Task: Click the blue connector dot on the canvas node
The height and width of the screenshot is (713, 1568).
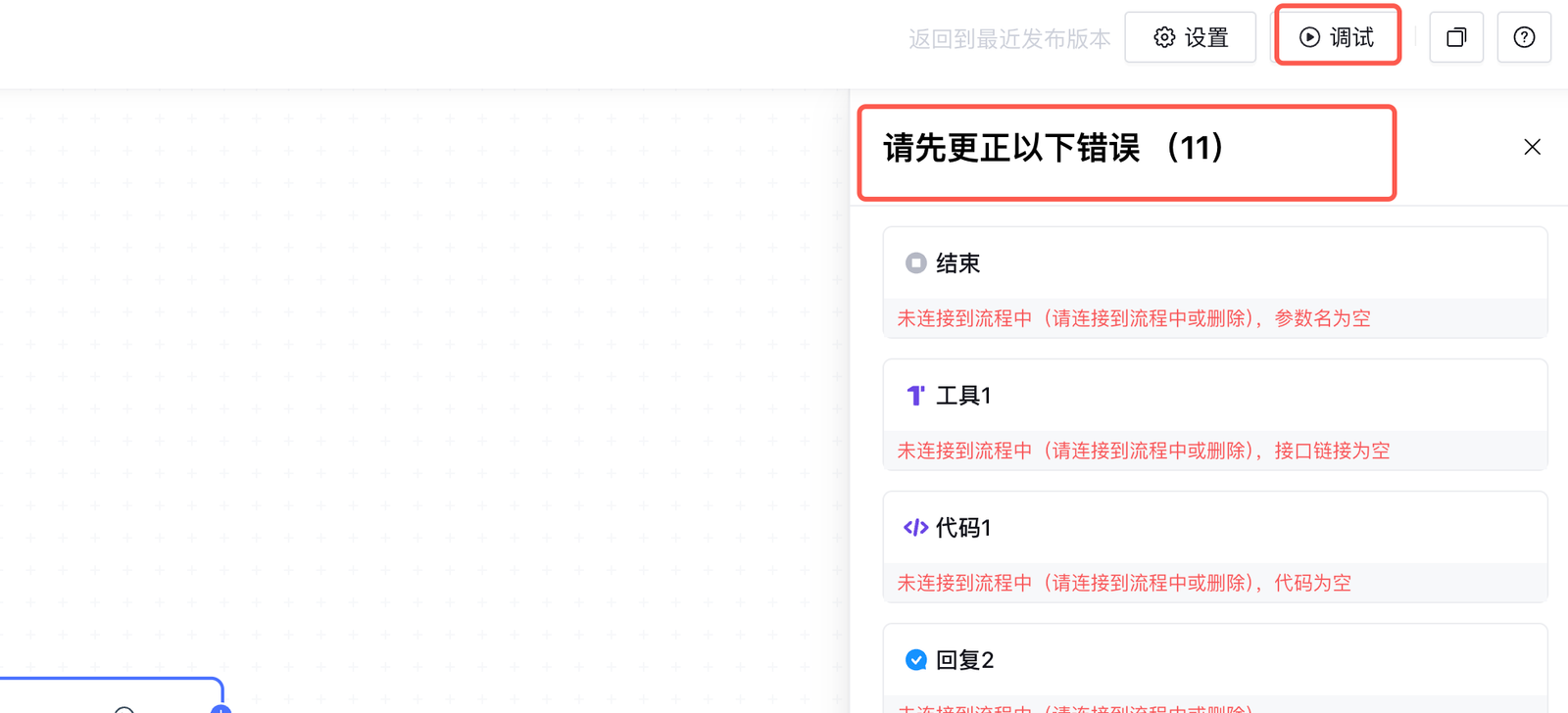Action: click(220, 708)
